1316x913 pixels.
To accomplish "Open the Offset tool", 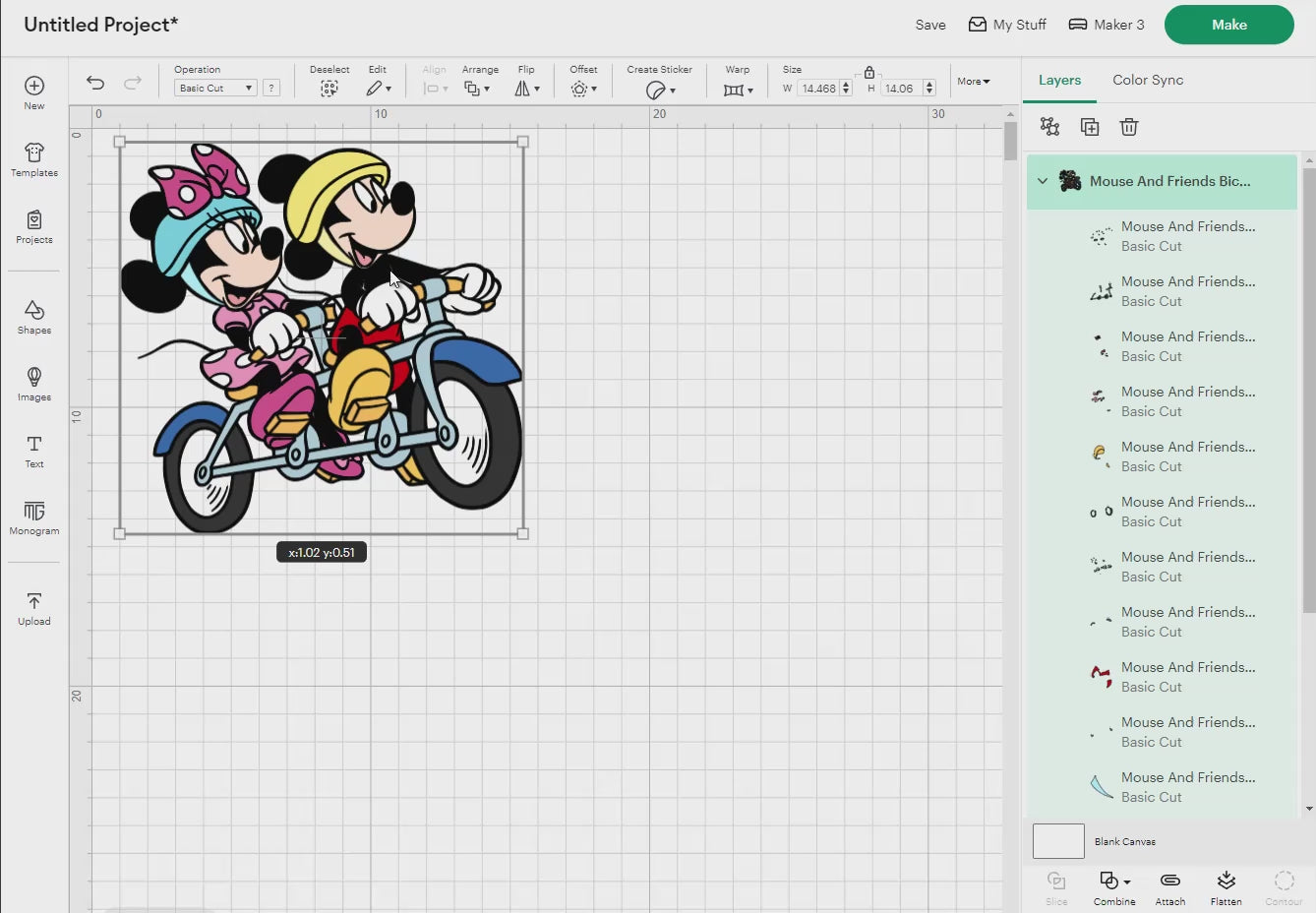I will [583, 89].
